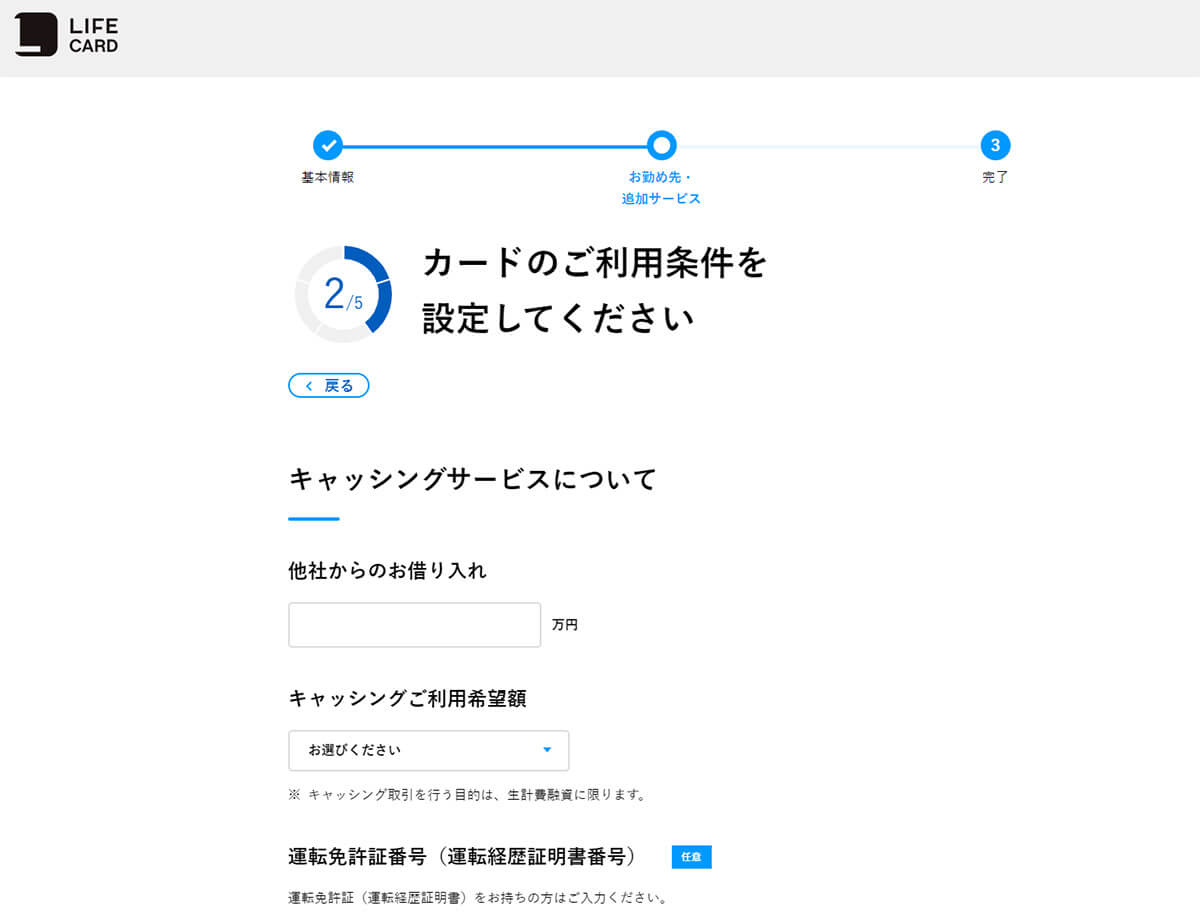
Task: Click the キャッシングサービスについて heading
Action: (x=472, y=479)
